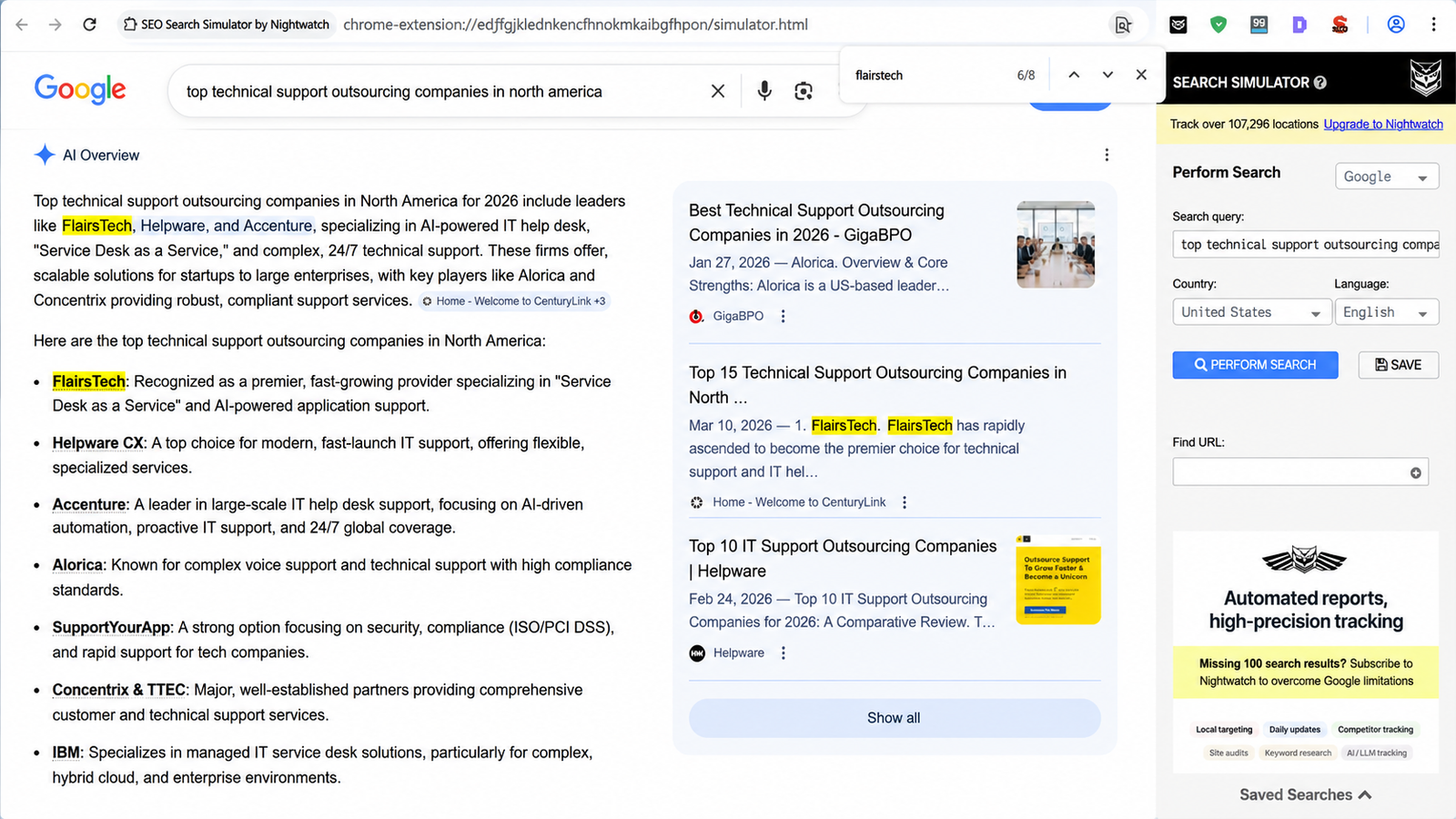The image size is (1456, 819).
Task: Click the Local targeting tag
Action: point(1224,730)
